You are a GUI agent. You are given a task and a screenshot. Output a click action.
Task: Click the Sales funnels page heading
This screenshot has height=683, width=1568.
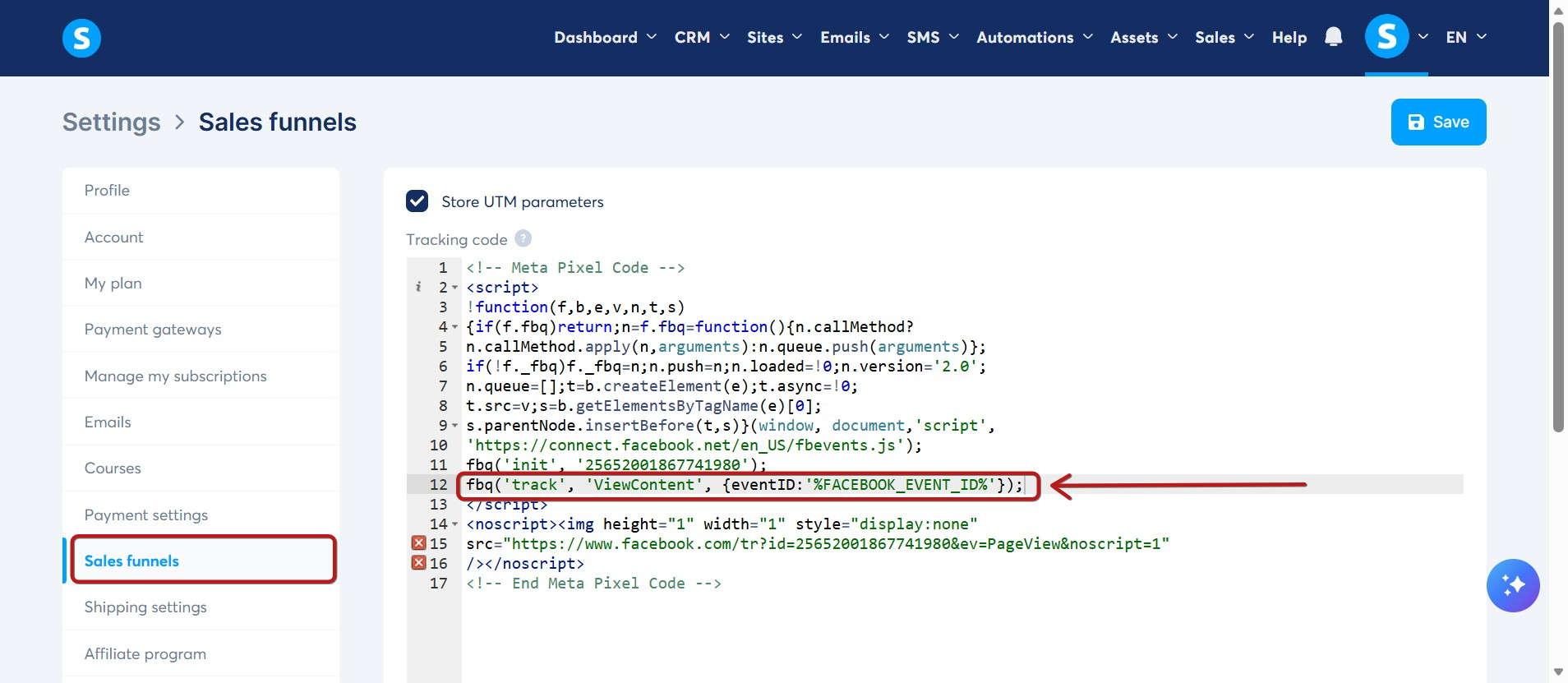pyautogui.click(x=278, y=122)
